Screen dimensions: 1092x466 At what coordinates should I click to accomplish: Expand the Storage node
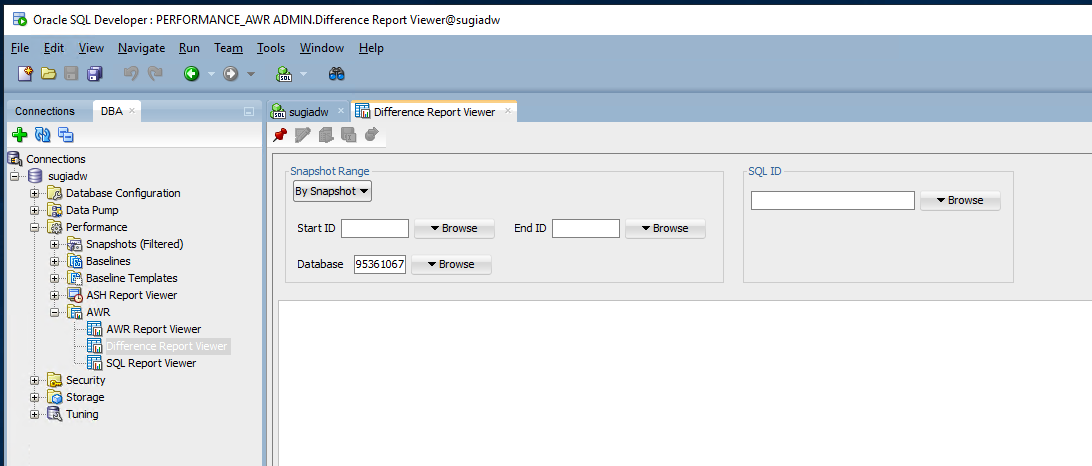tap(34, 397)
